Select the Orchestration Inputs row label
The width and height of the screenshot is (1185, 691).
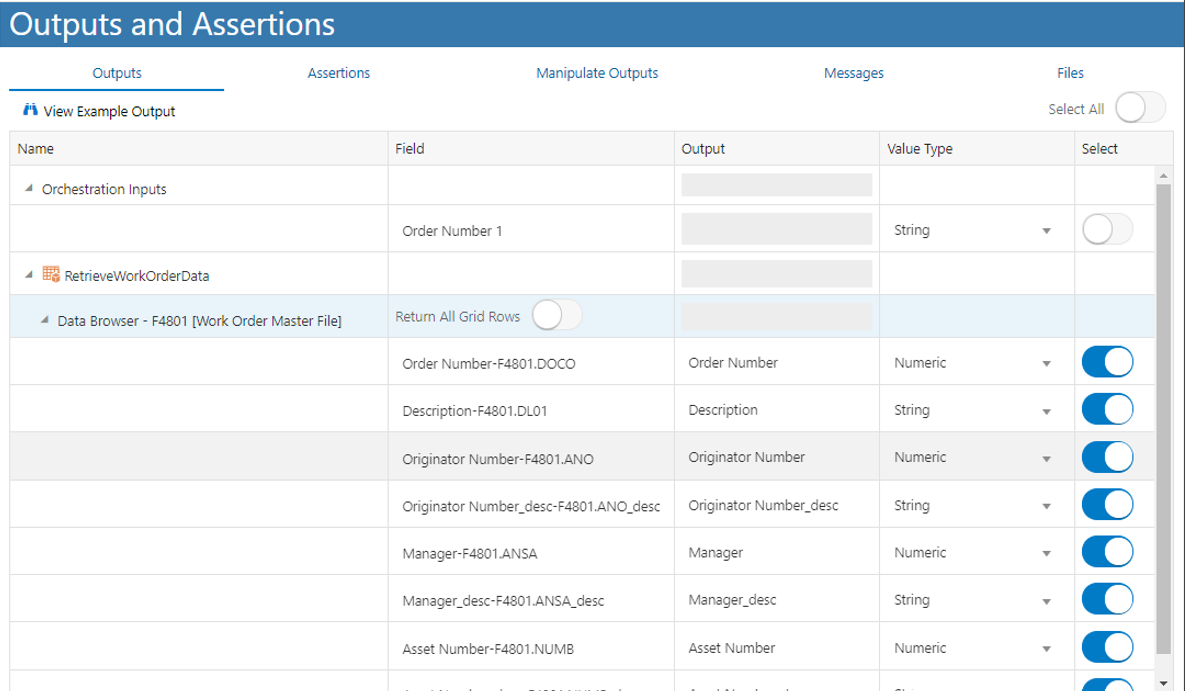coord(104,189)
